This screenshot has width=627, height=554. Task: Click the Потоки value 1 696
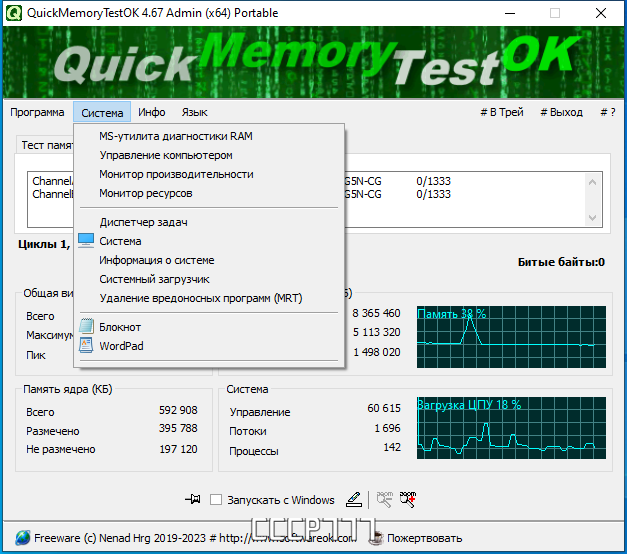(x=387, y=428)
